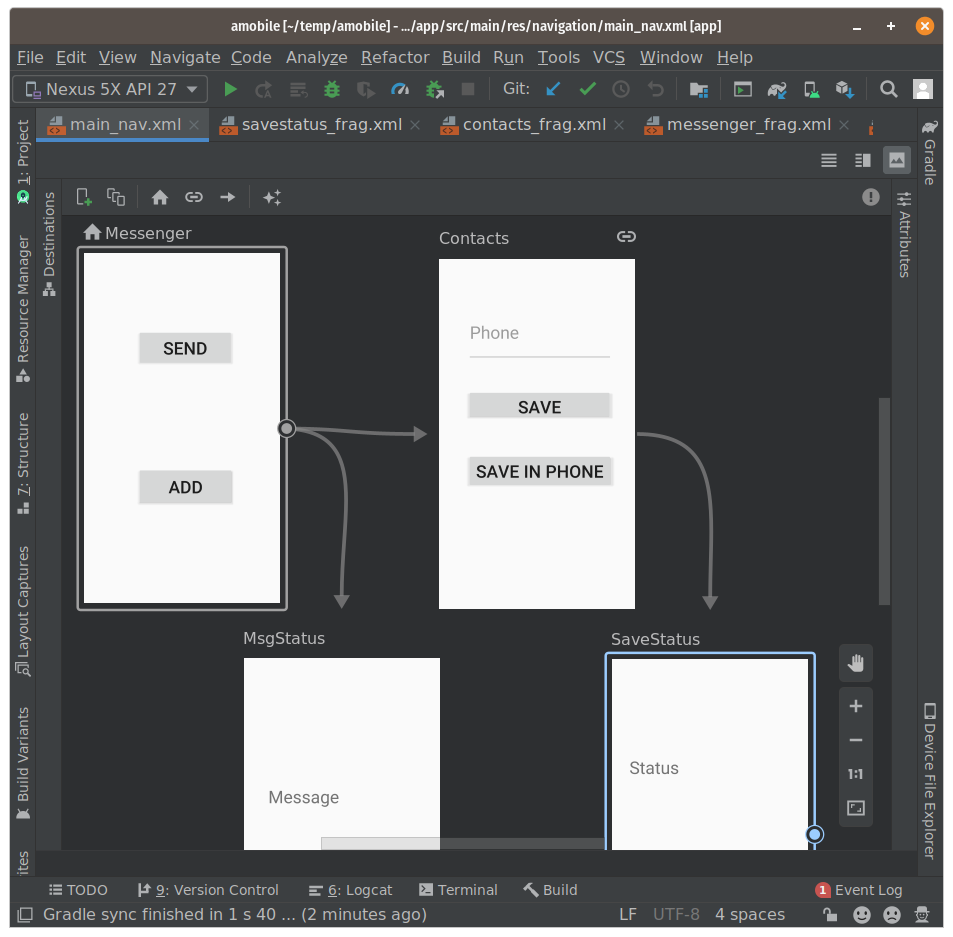Expand the Destinations side panel

click(49, 244)
